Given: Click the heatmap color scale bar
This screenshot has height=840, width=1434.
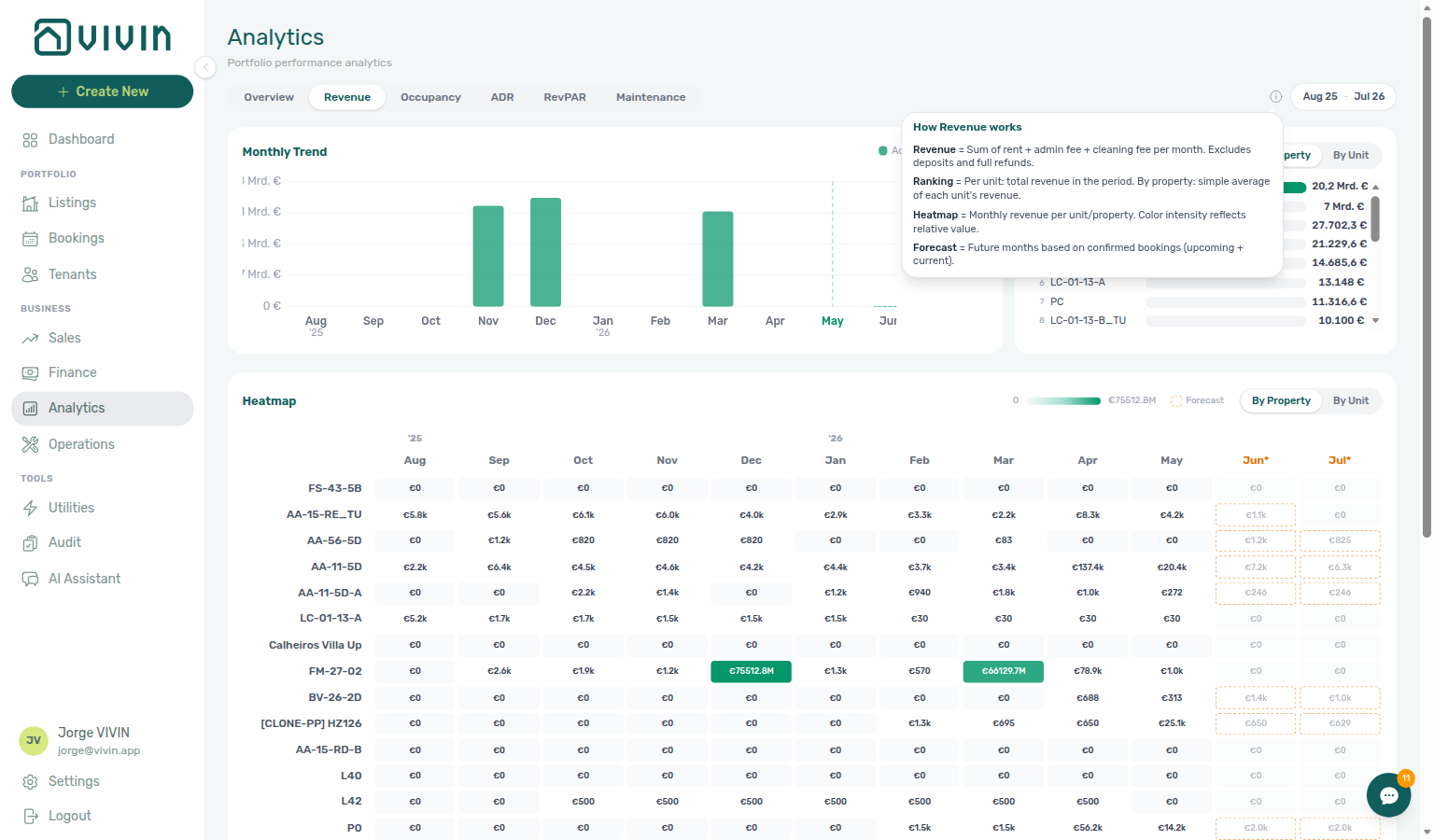Looking at the screenshot, I should (x=1063, y=401).
